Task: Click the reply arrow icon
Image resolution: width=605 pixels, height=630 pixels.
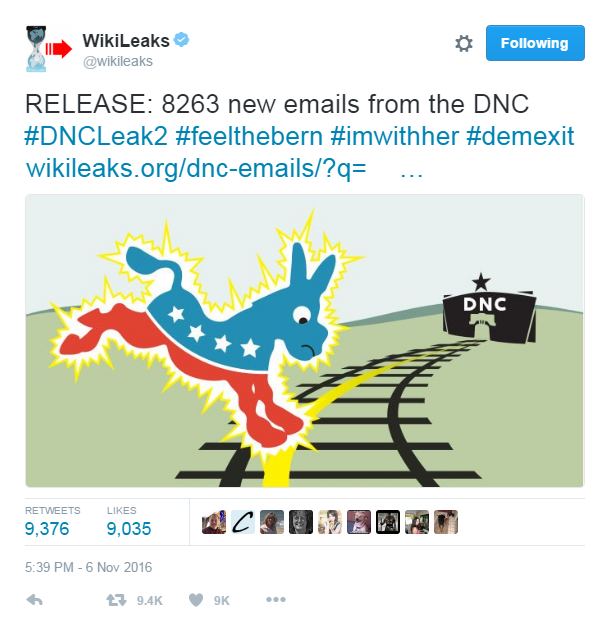Action: click(x=35, y=600)
